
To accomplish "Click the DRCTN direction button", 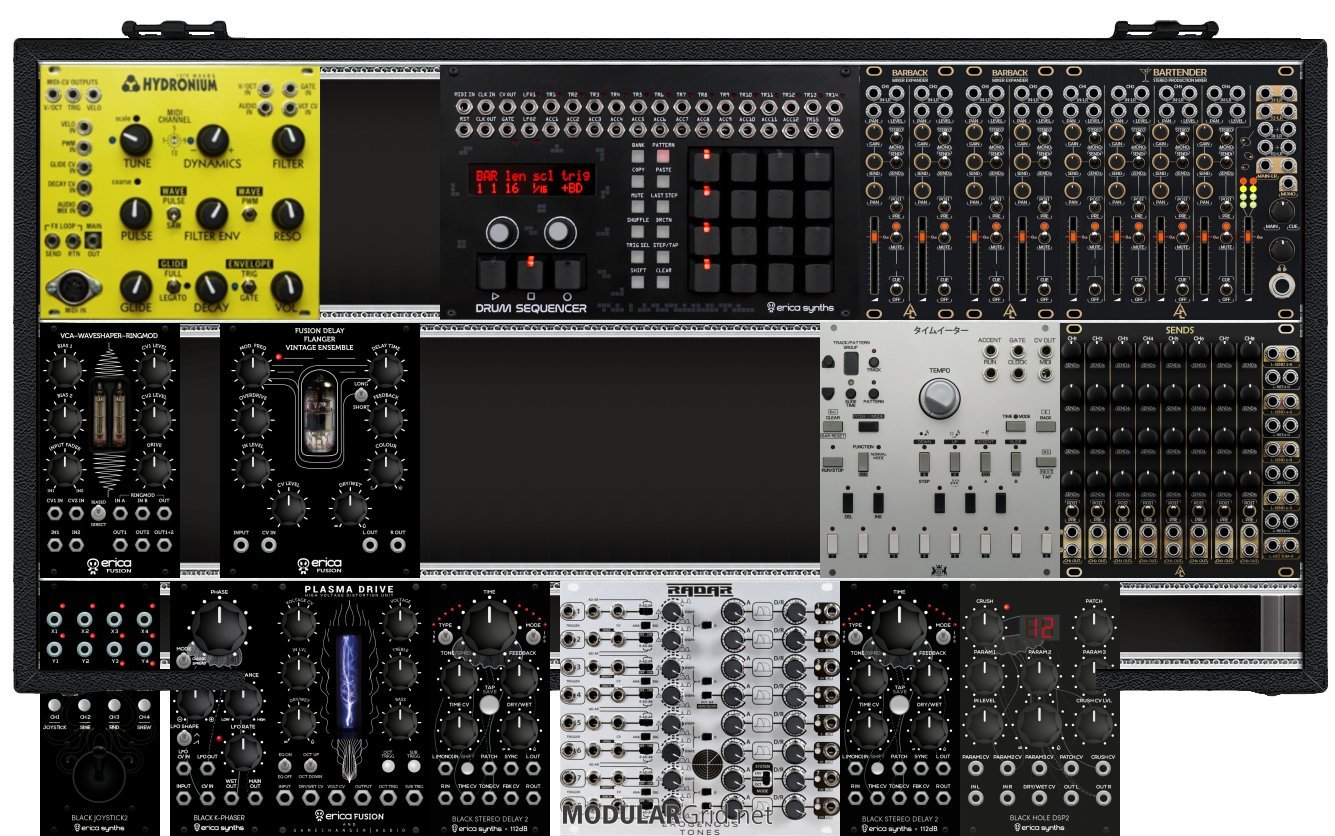I will point(663,233).
